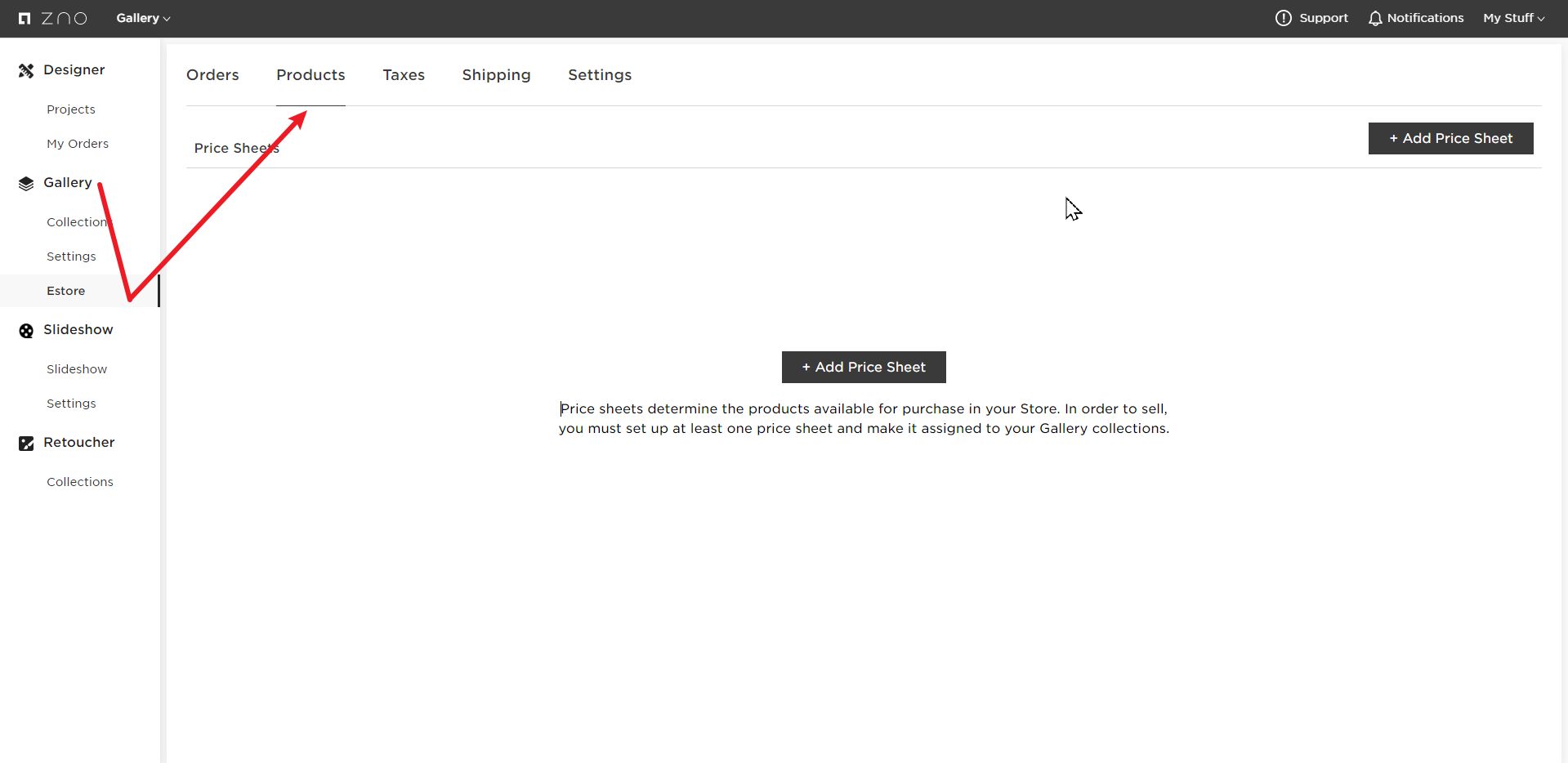Screen dimensions: 1568x763
Task: Switch to the Taxes tab
Action: coord(404,75)
